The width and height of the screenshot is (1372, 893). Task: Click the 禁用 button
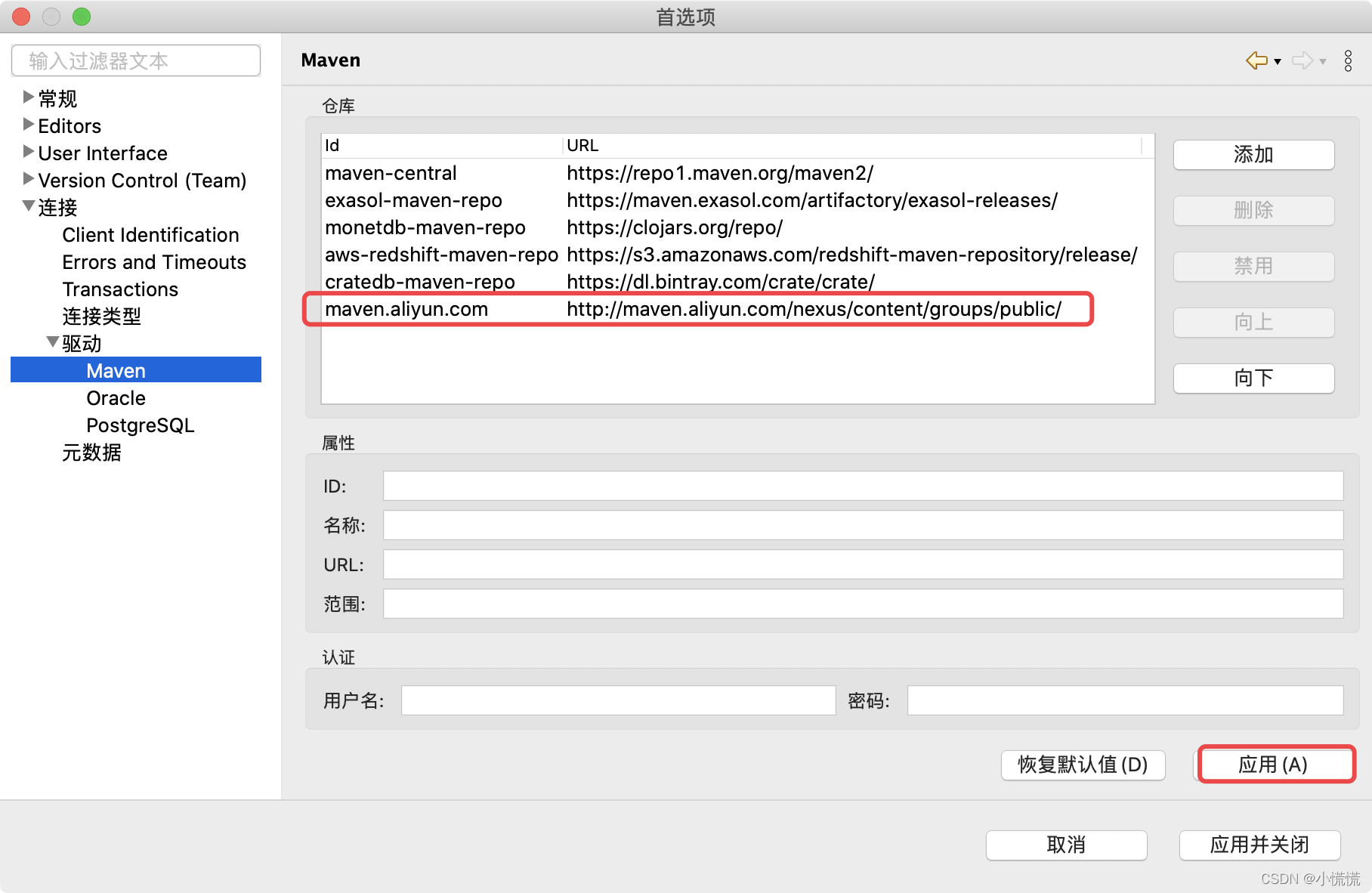click(x=1253, y=266)
